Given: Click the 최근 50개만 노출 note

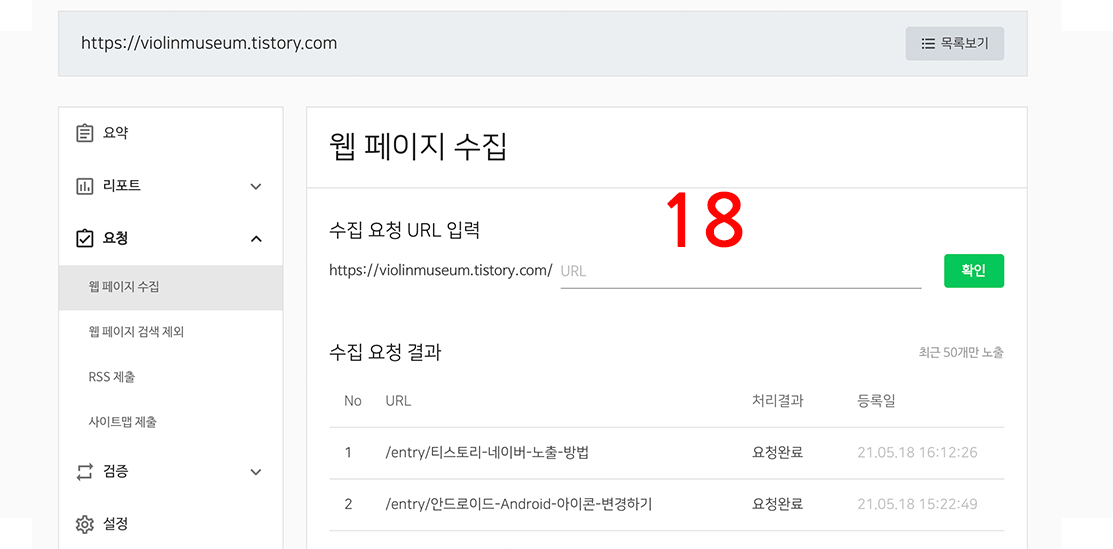Looking at the screenshot, I should (x=961, y=352).
